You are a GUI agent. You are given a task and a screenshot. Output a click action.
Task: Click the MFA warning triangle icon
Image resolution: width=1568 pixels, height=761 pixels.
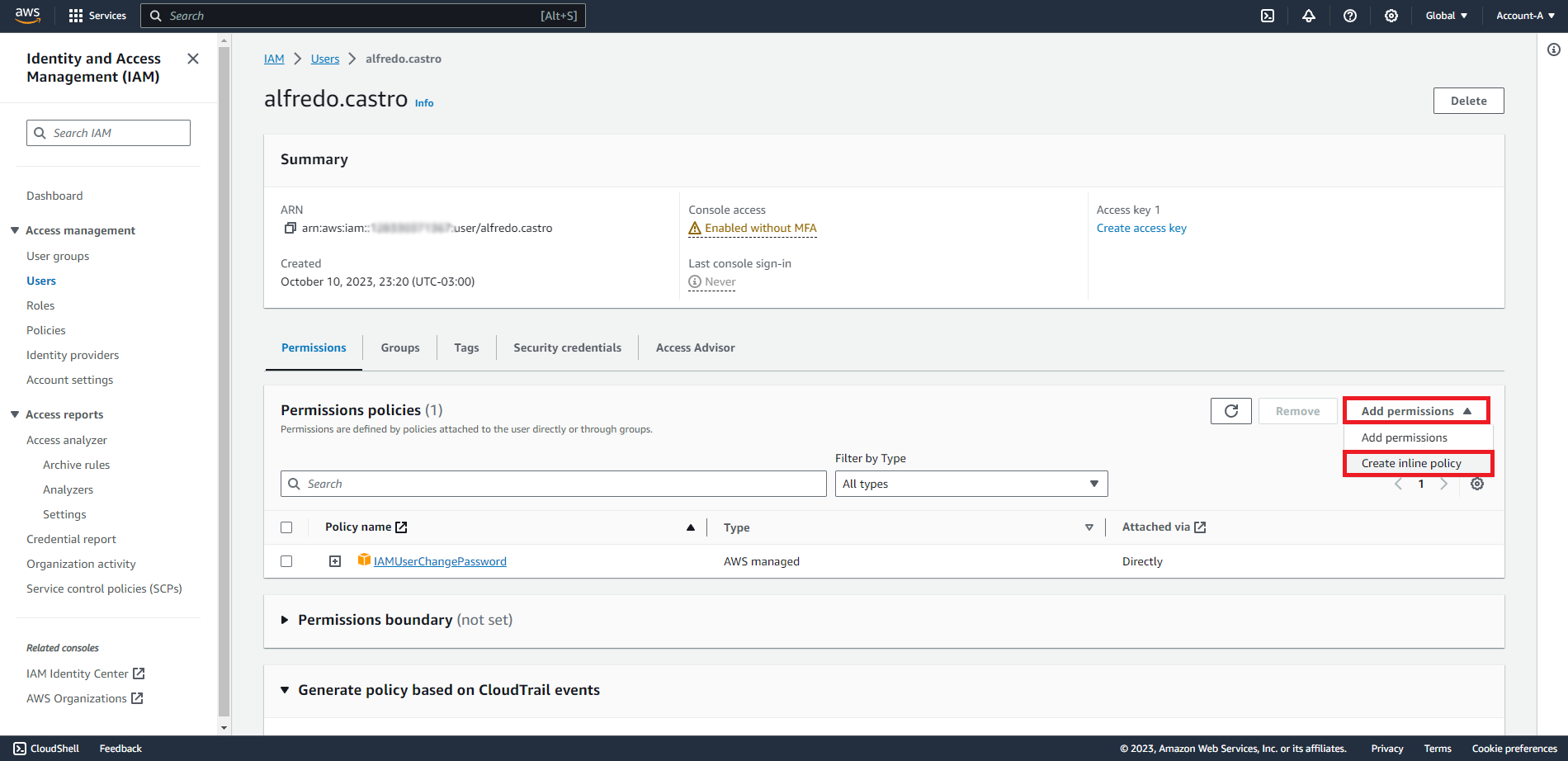click(x=695, y=228)
